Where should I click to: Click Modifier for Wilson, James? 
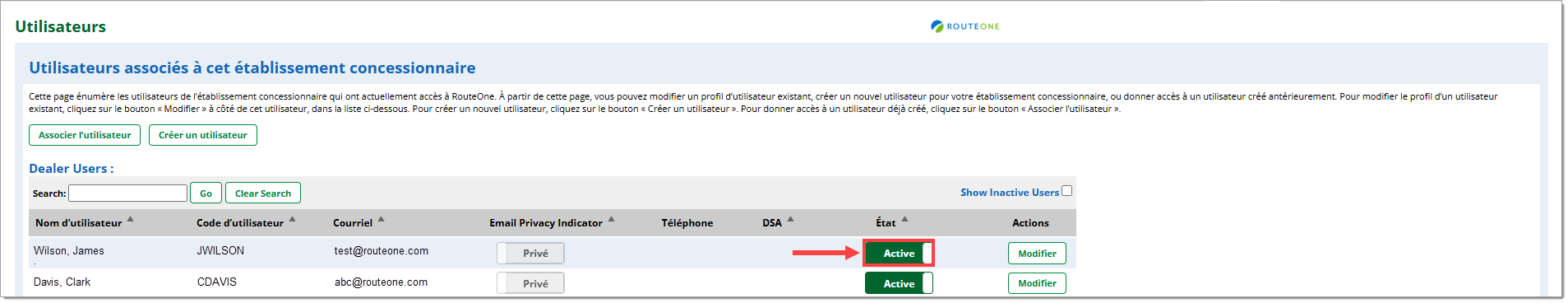coord(1037,254)
